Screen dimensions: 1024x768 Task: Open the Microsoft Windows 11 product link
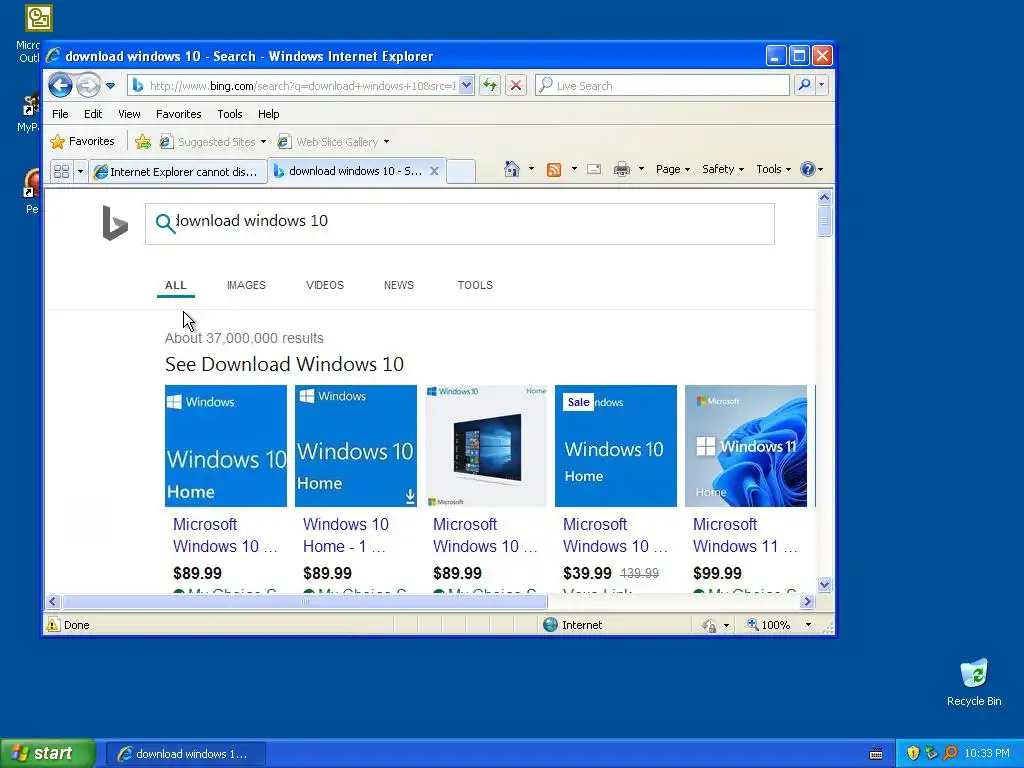(x=745, y=535)
